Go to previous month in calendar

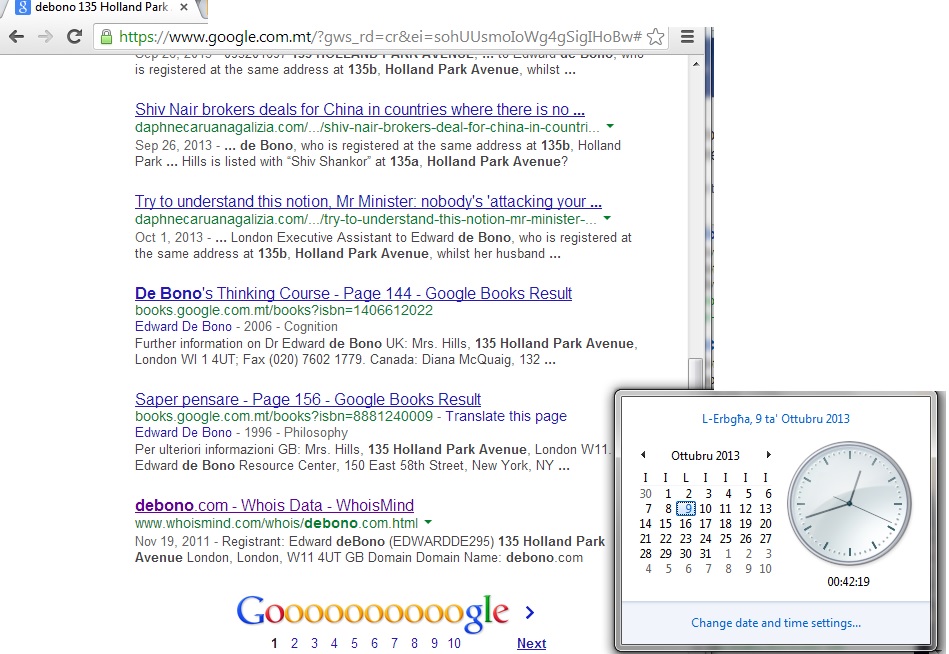point(643,455)
